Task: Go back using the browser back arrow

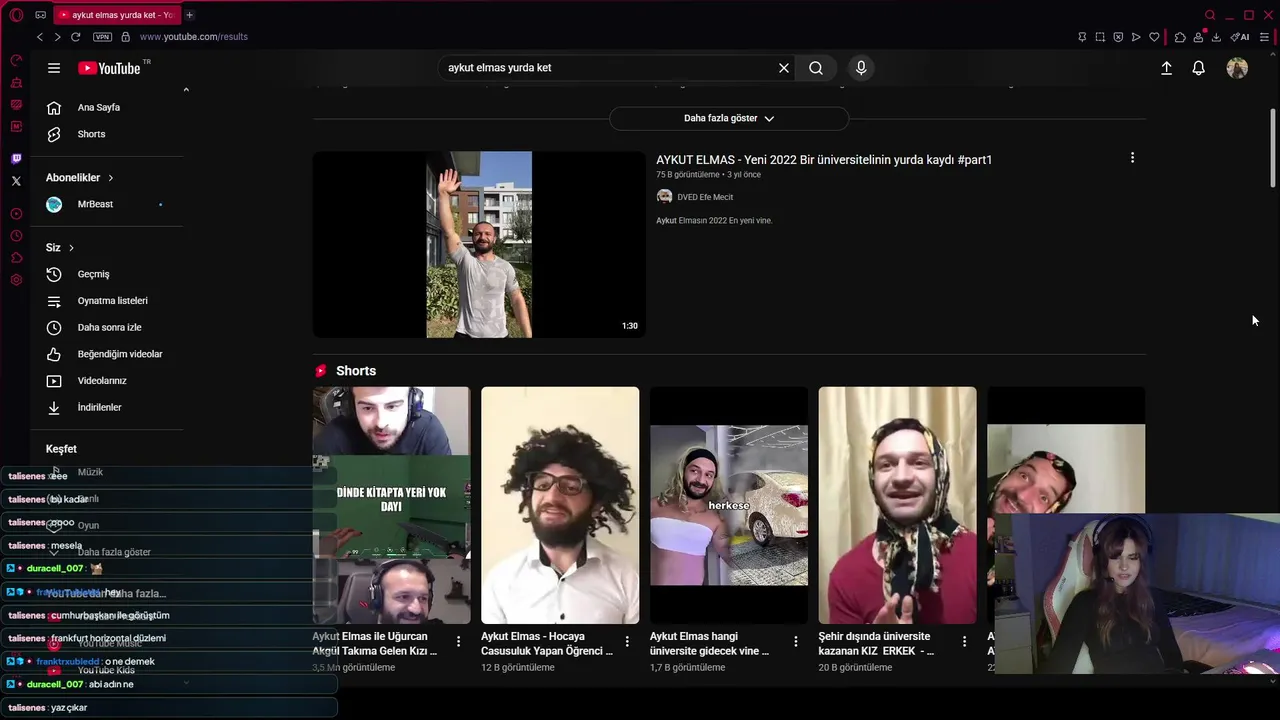Action: [x=40, y=37]
